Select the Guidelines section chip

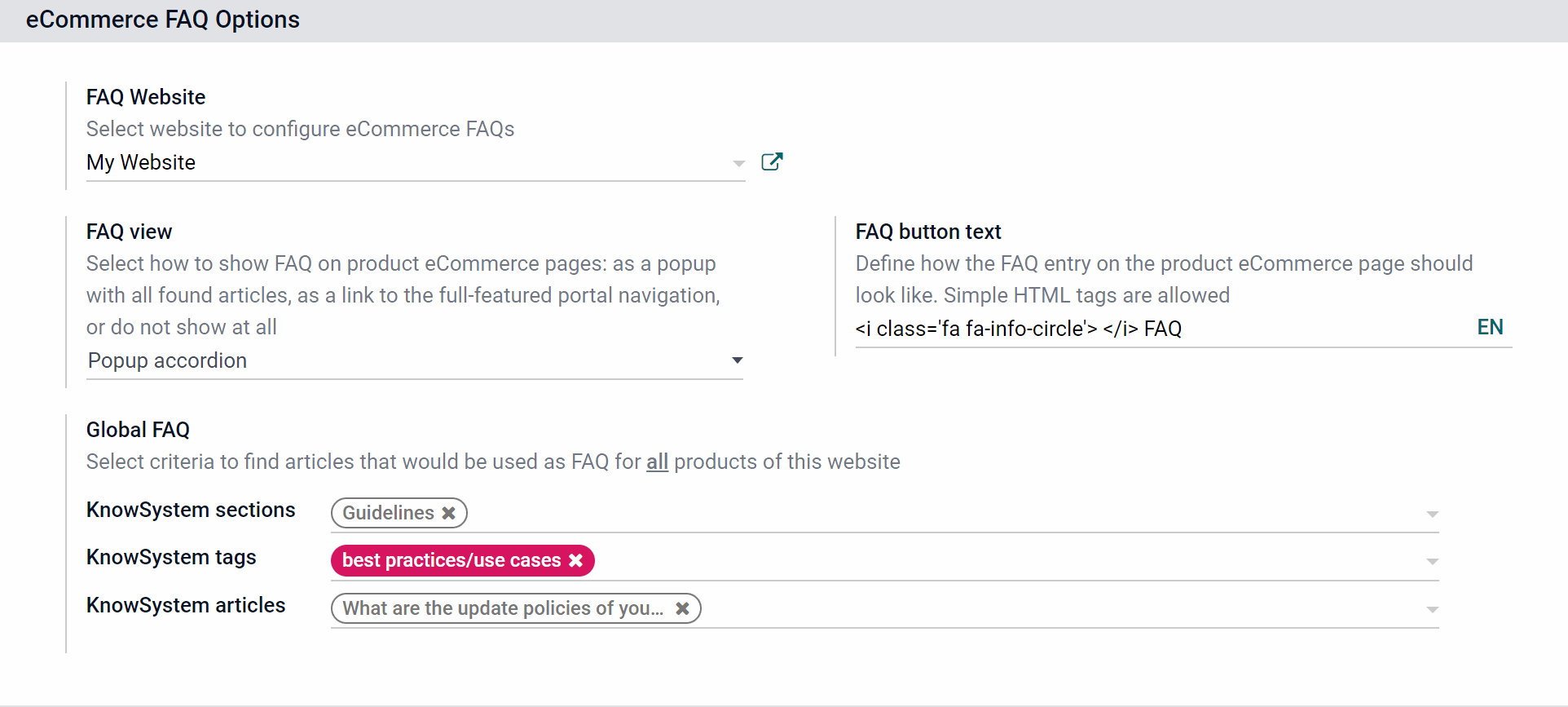click(x=389, y=513)
